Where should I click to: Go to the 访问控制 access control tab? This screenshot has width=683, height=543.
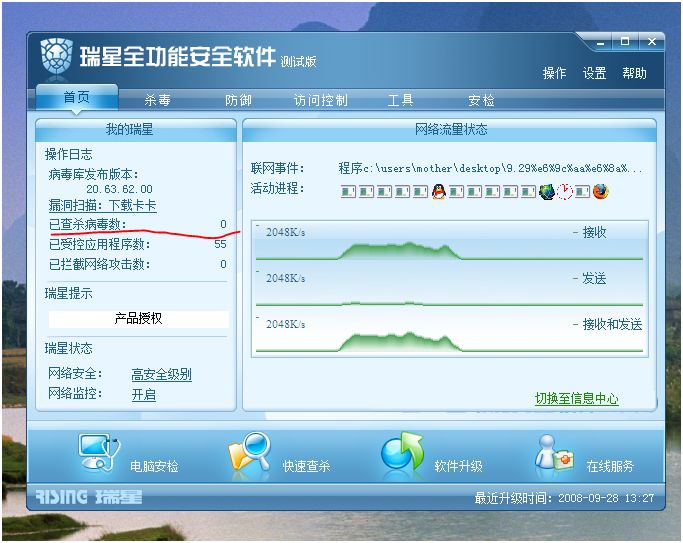click(x=321, y=101)
